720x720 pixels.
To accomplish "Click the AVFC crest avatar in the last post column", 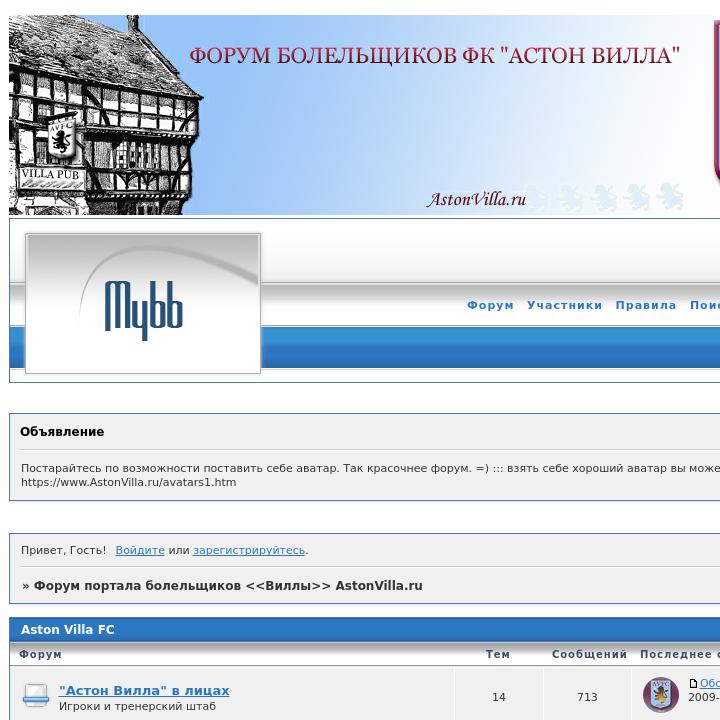I will [x=660, y=694].
